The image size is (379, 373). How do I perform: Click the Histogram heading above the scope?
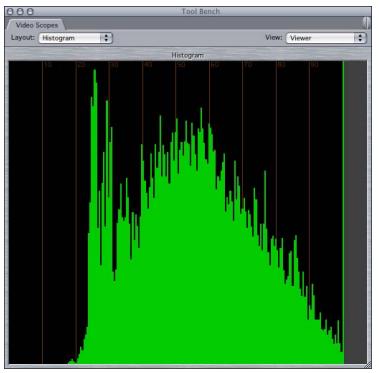(187, 55)
